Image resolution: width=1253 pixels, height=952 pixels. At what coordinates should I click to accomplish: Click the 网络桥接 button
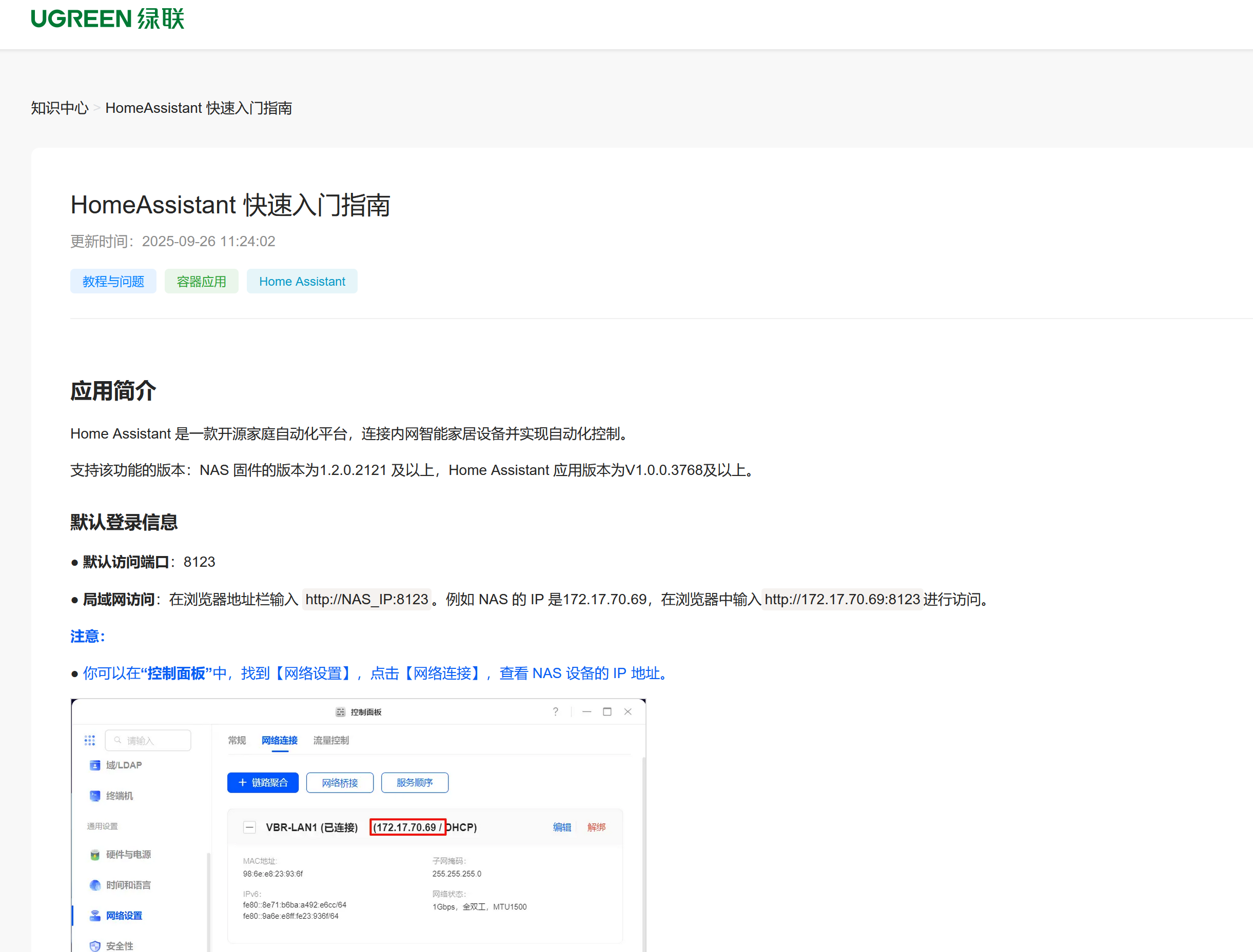click(x=340, y=783)
